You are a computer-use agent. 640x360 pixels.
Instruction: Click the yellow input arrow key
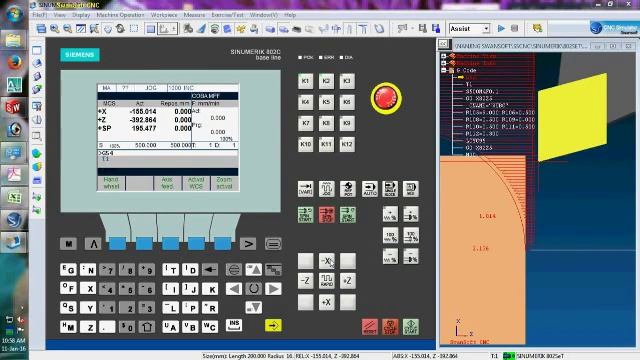[x=273, y=325]
